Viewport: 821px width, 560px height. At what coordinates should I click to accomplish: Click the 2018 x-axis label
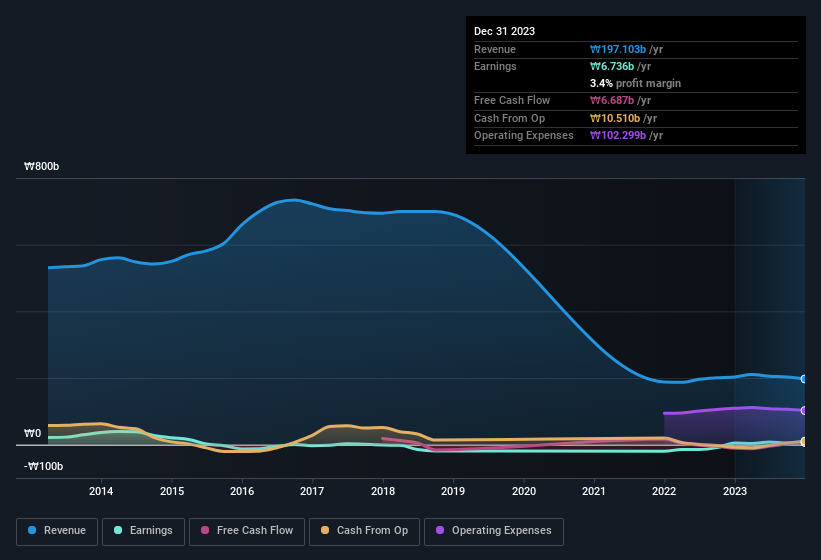click(383, 491)
